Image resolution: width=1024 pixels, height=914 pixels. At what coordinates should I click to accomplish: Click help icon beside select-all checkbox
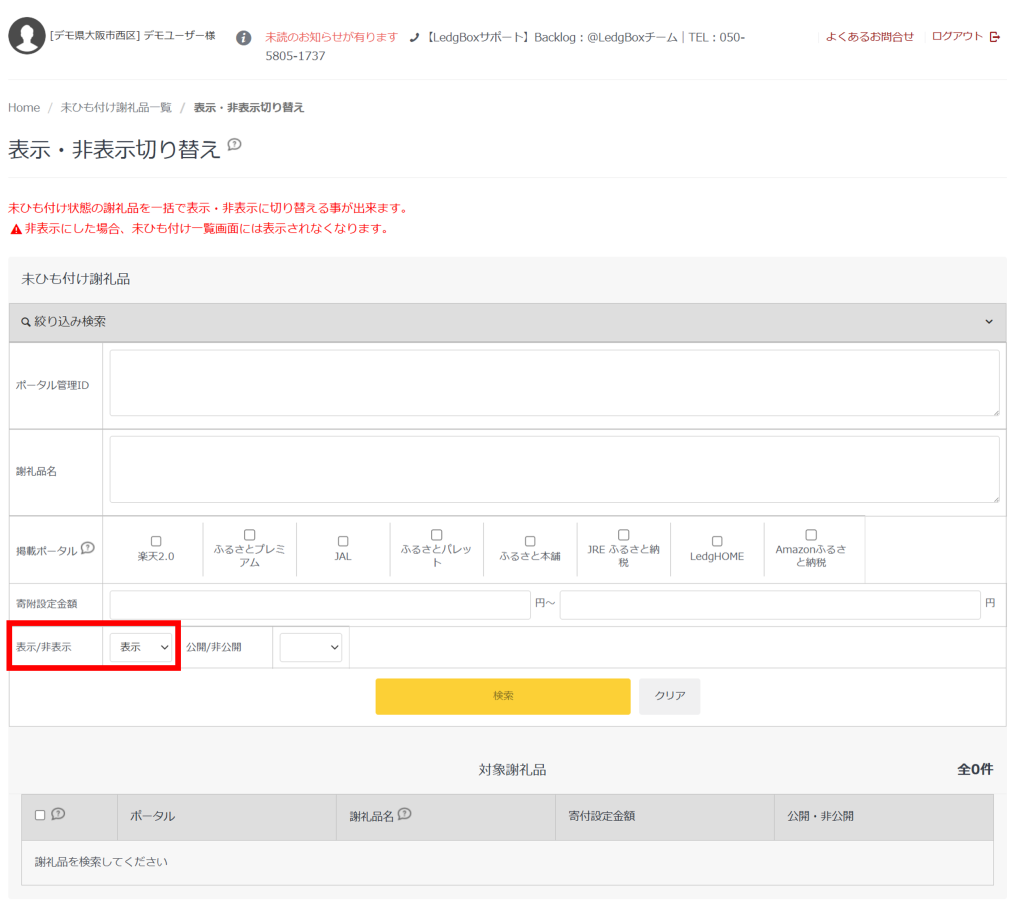pyautogui.click(x=58, y=814)
